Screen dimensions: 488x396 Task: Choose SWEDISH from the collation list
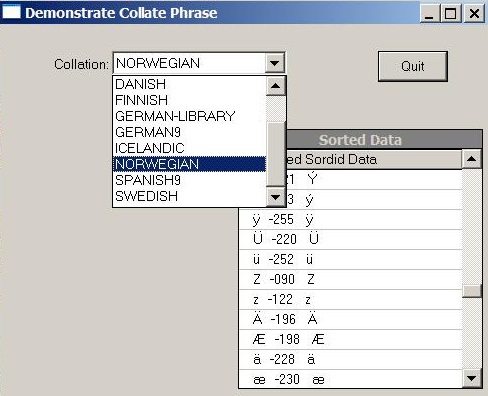190,196
